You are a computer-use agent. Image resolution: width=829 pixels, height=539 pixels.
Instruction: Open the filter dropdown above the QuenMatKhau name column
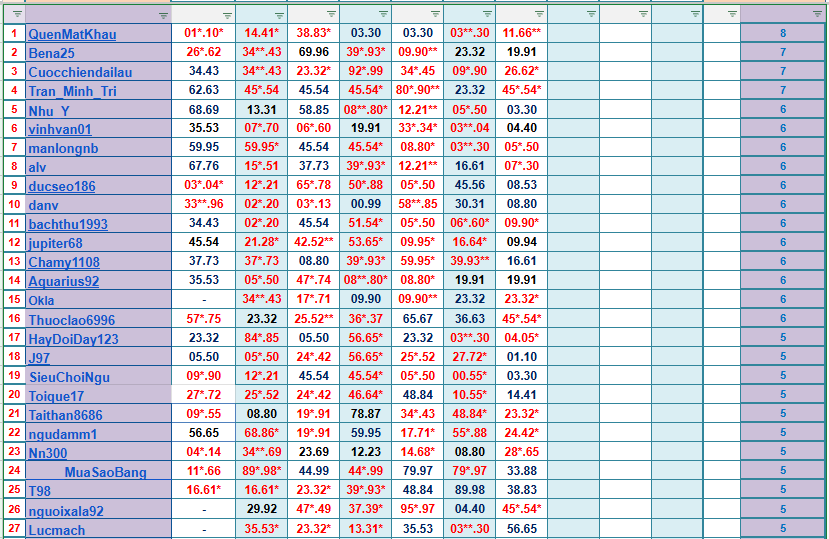(x=164, y=15)
